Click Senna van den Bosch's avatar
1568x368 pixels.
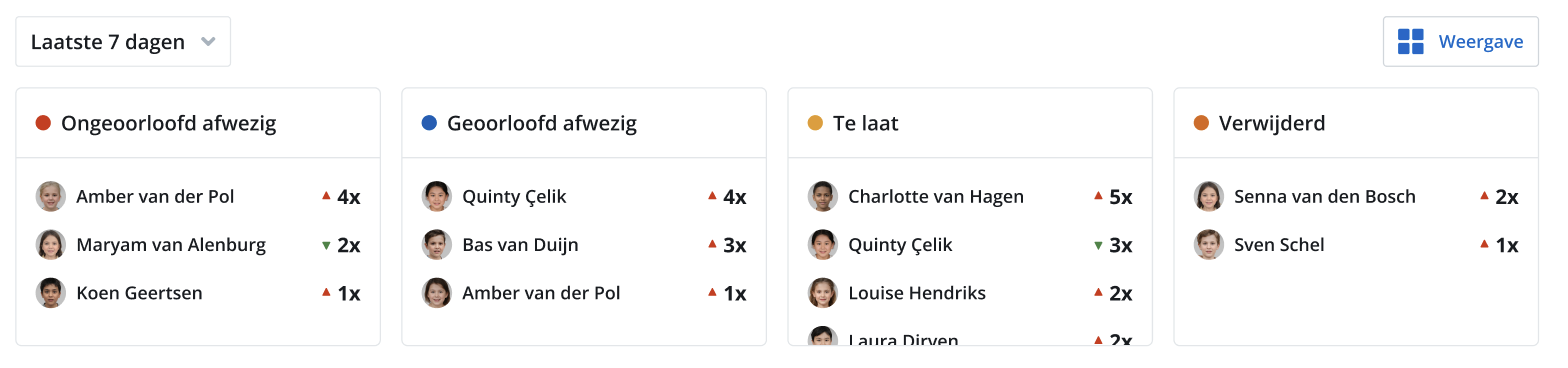(x=1209, y=197)
